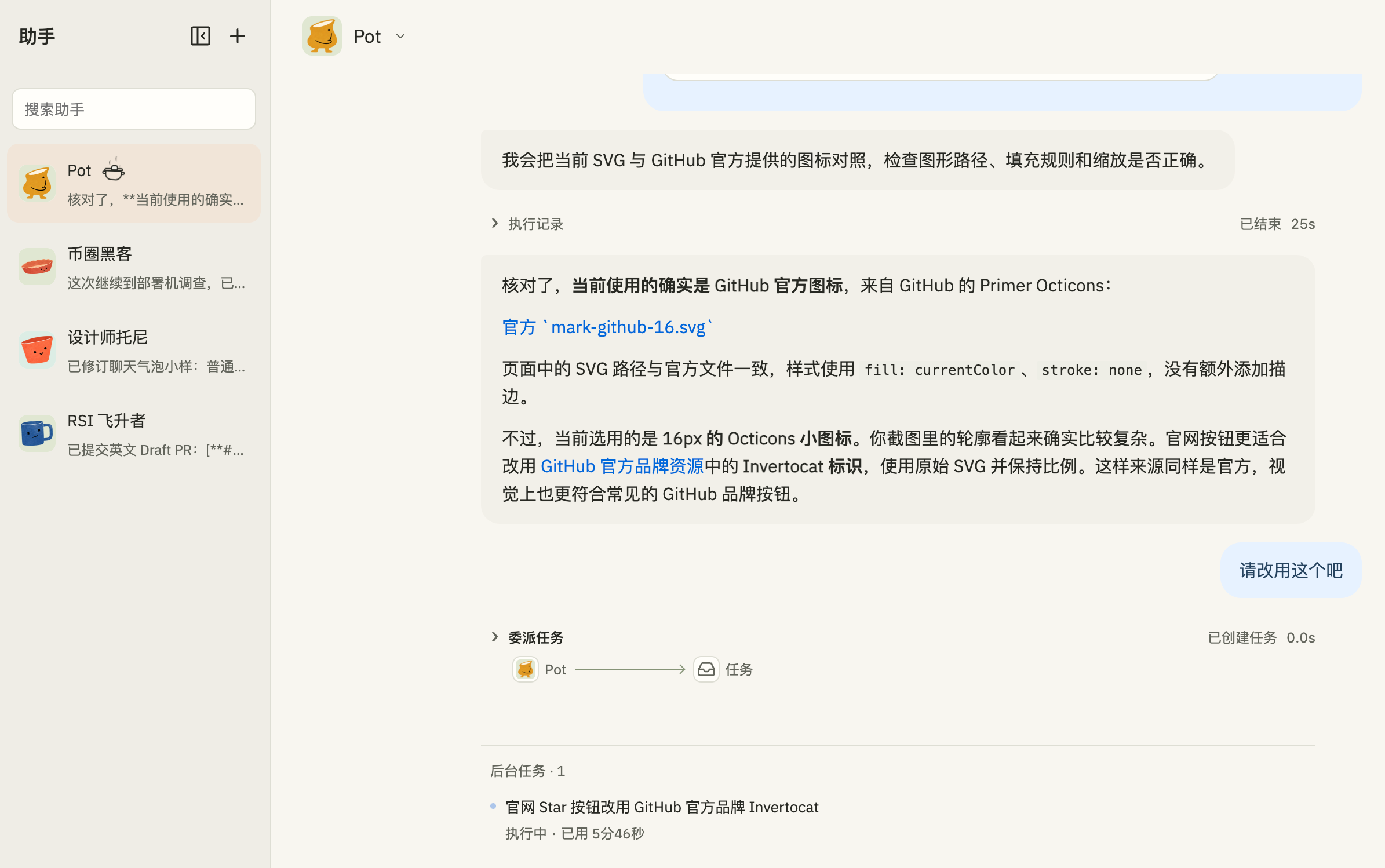1385x868 pixels.
Task: Open background task 官网 Star 按钮改用 Invertocat
Action: 662,807
